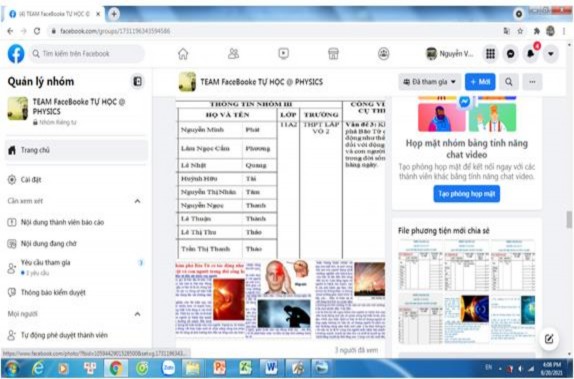Open Nội dung đang chờ
This screenshot has height=379, width=574.
(x=77, y=244)
